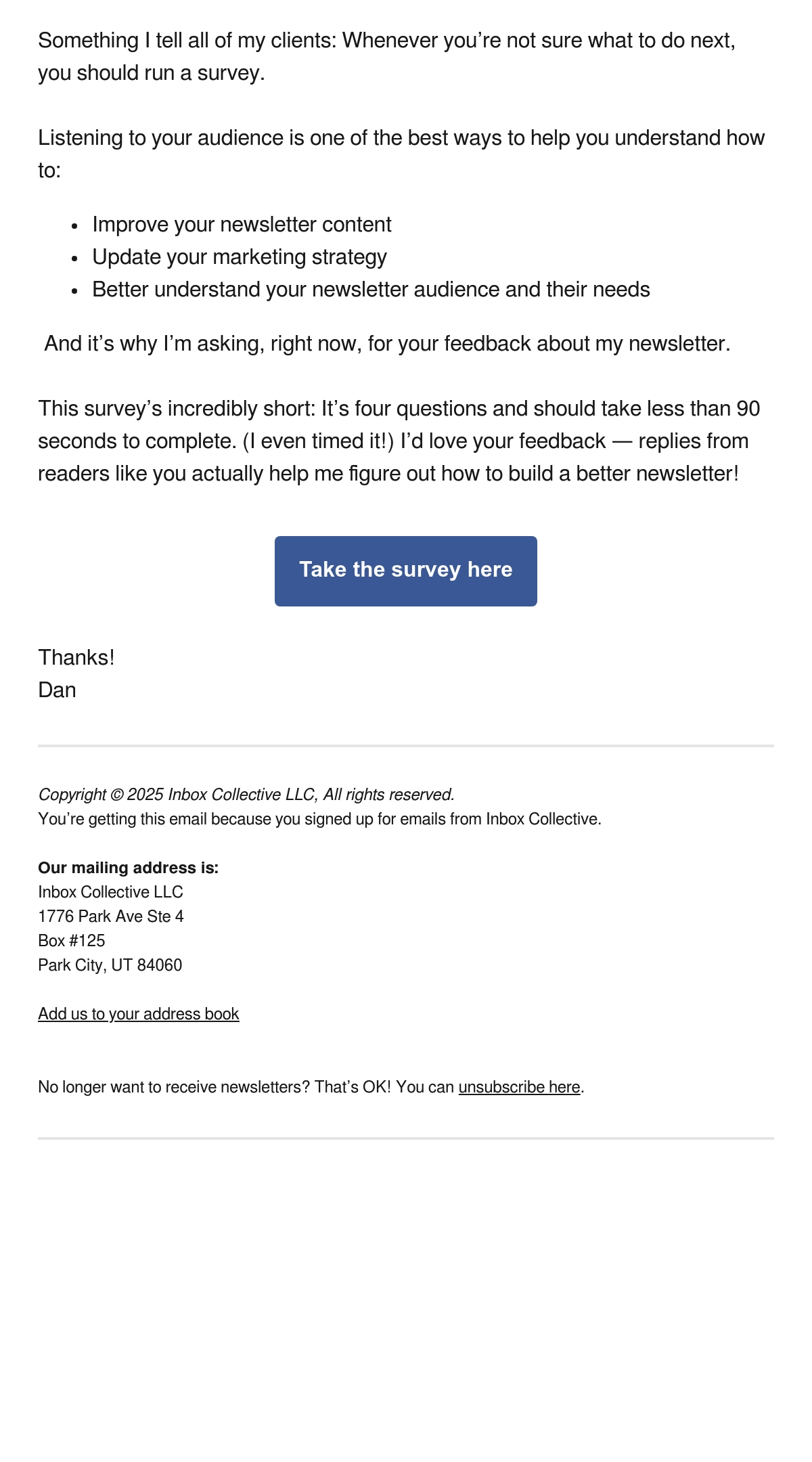Select the Update your marketing strategy bullet

(240, 257)
